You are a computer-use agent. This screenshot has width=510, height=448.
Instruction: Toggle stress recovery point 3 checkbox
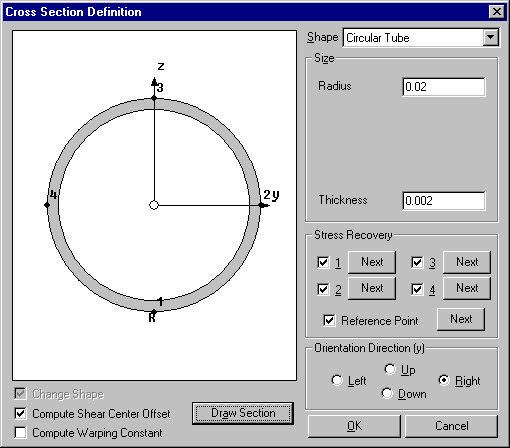click(x=417, y=262)
